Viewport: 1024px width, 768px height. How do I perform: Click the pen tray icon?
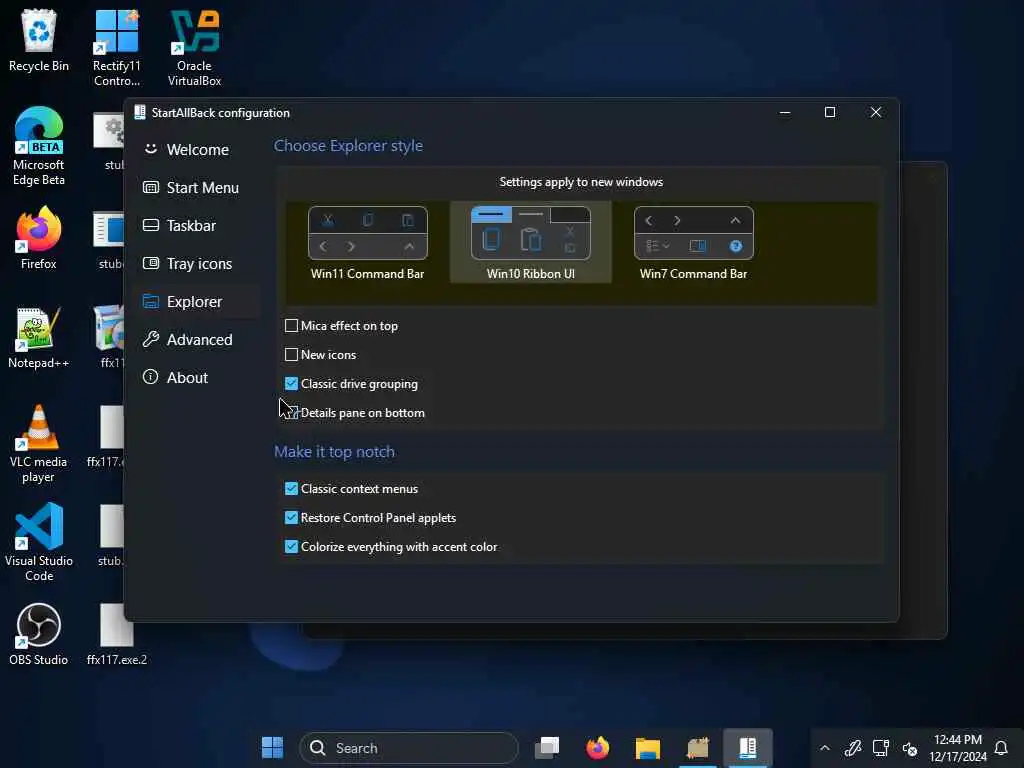pyautogui.click(x=852, y=748)
